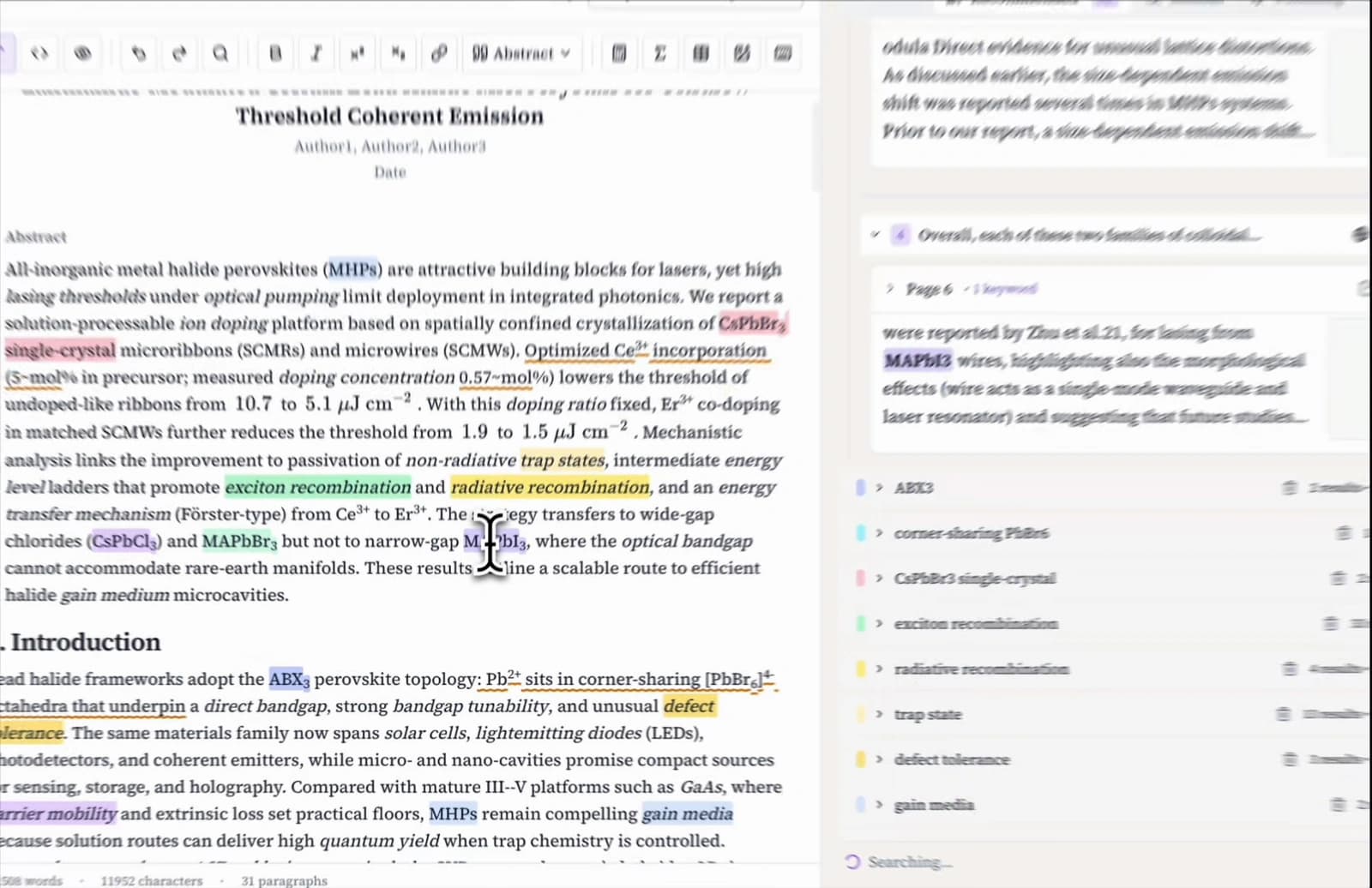Click the 'Threshold Coherent Emission' title
Image resolution: width=1372 pixels, height=888 pixels.
(x=390, y=117)
